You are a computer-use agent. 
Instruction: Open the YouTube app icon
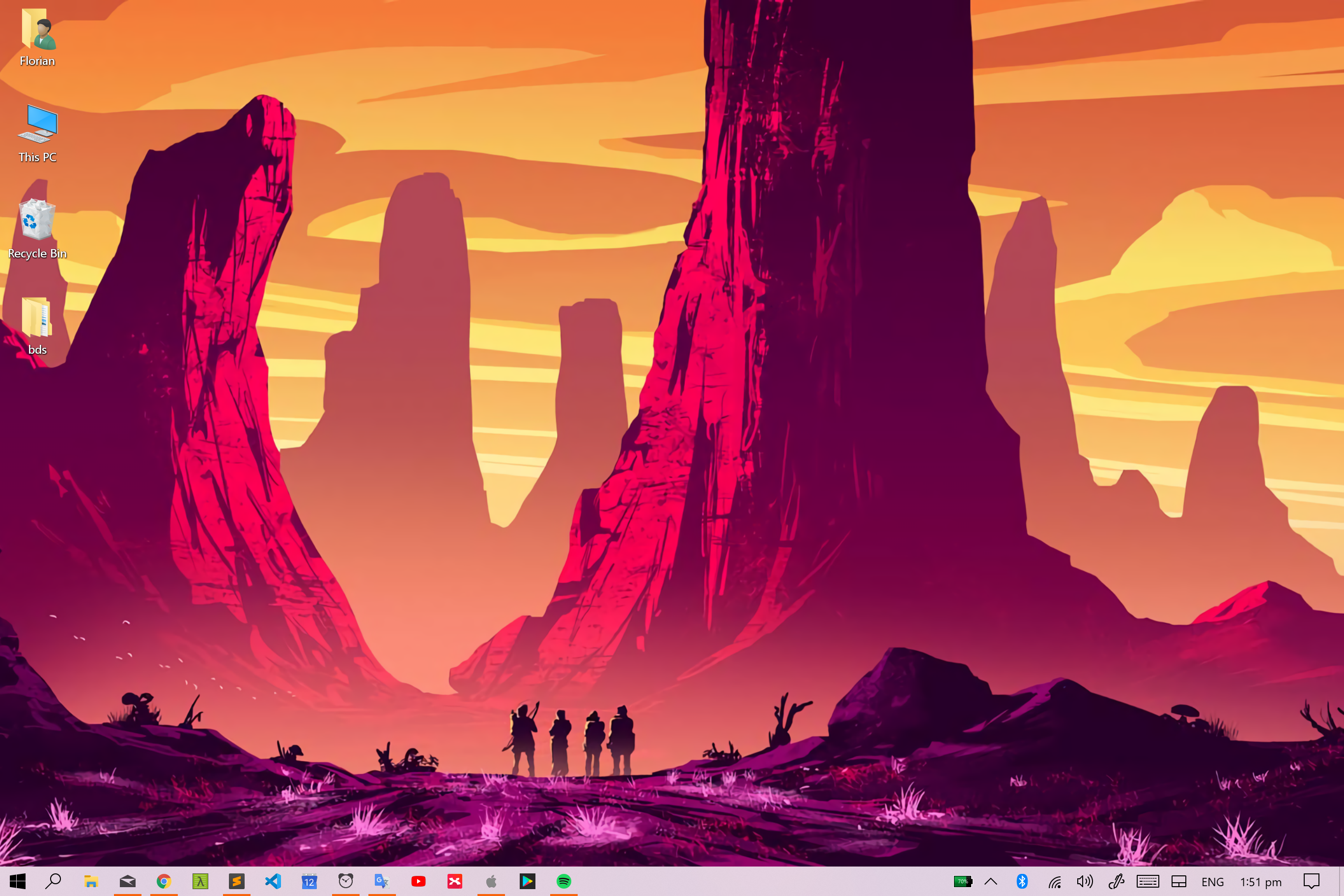419,881
